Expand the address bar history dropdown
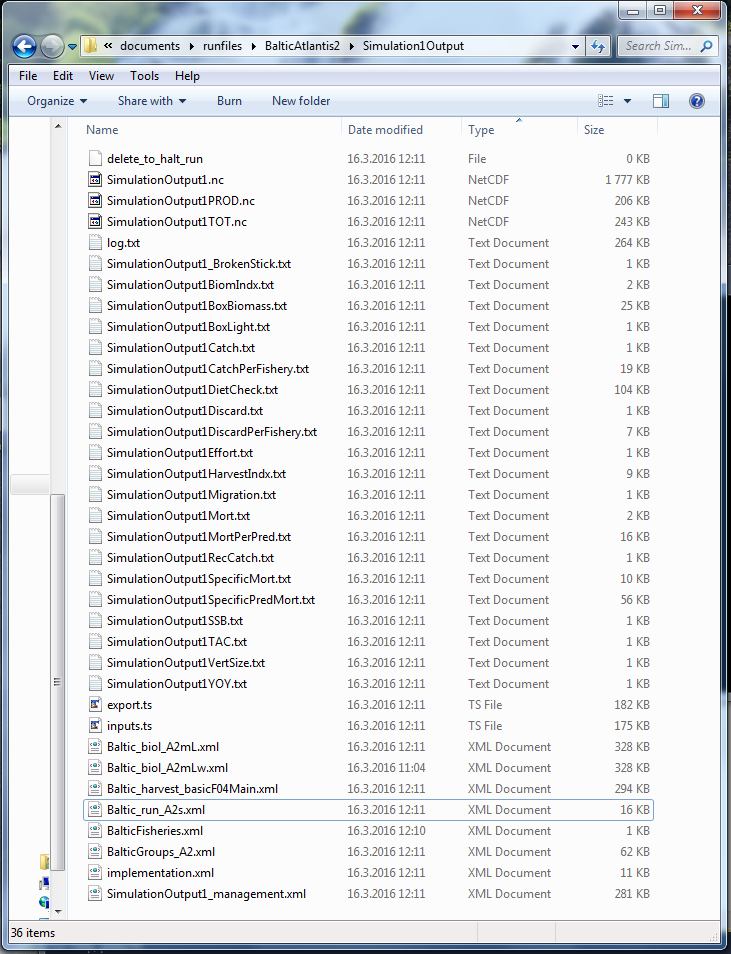The height and width of the screenshot is (954, 731). [576, 46]
